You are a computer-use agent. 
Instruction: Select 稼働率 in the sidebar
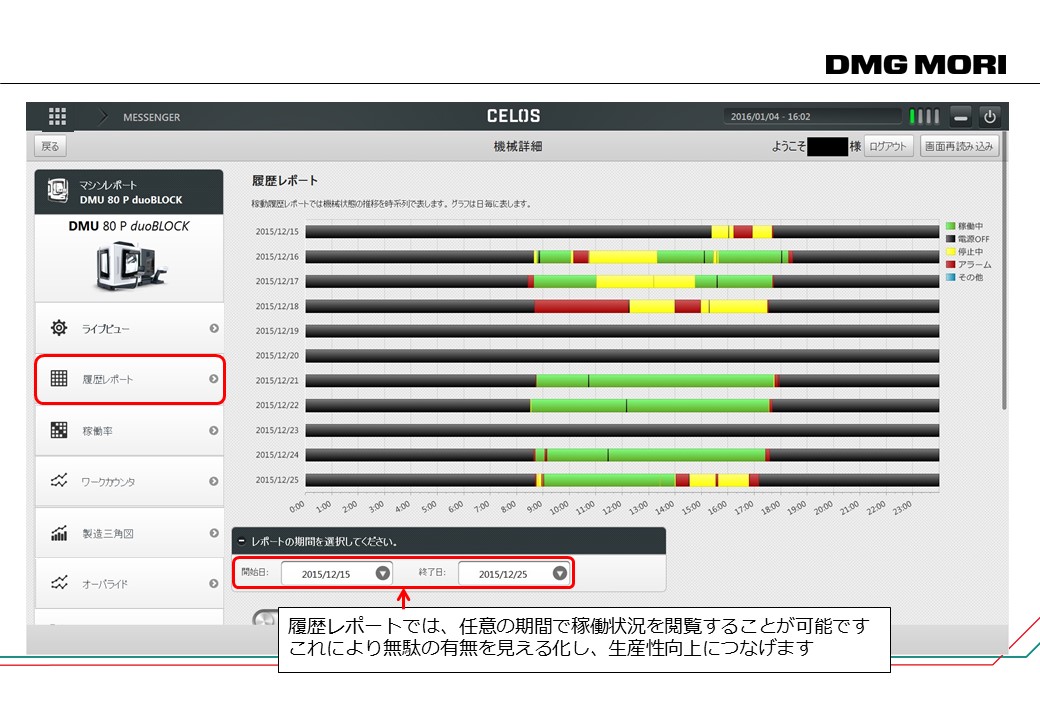click(129, 430)
